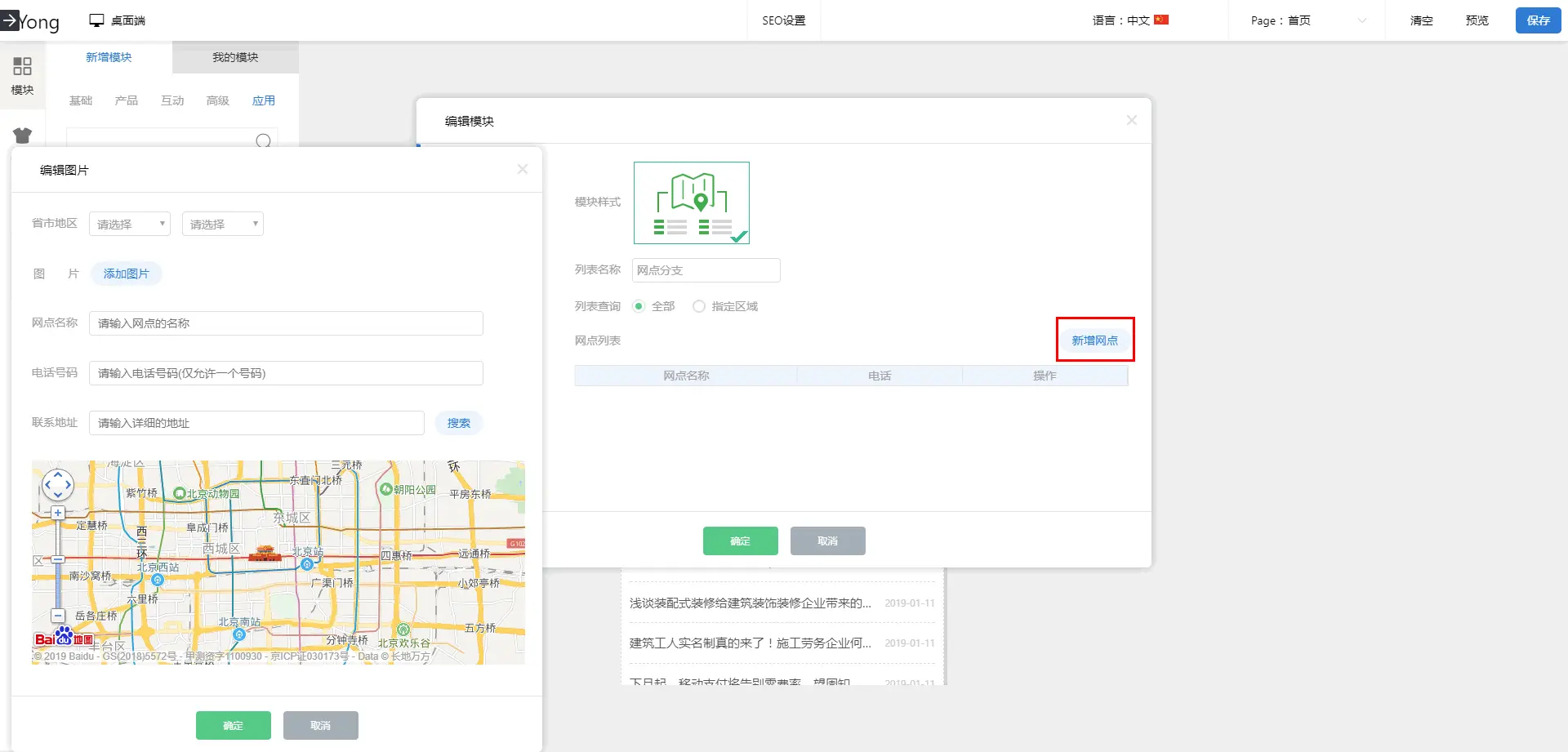
Task: Open the first 请选择 province dropdown
Action: pyautogui.click(x=130, y=225)
